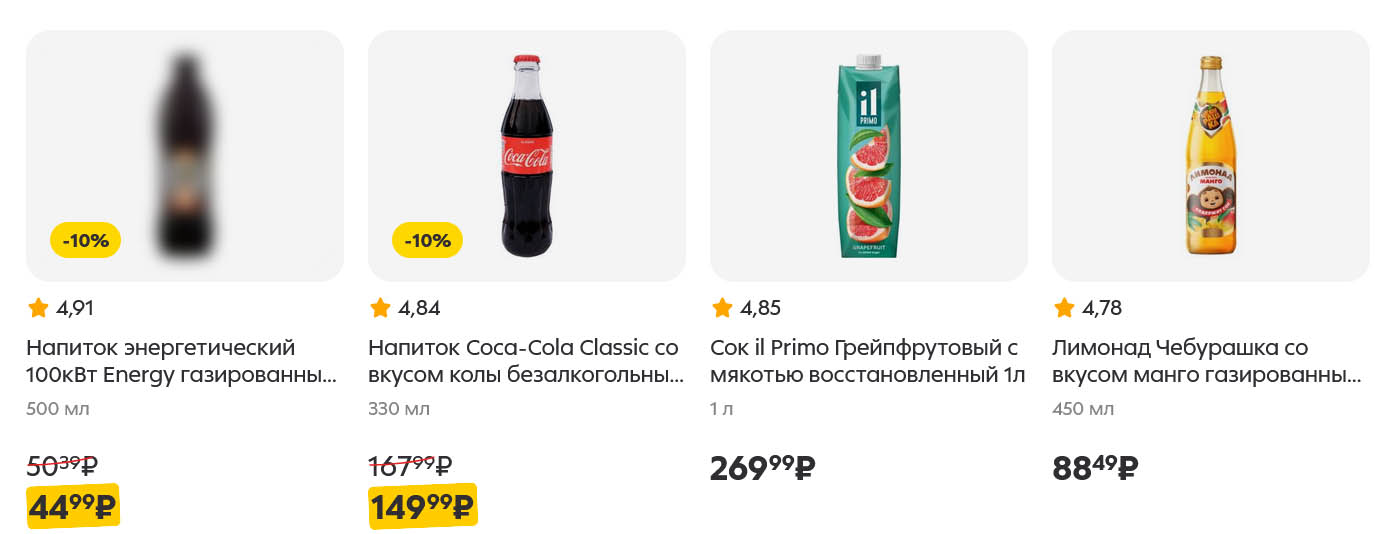Open the Напиток Coca-Cola Classic product title
The height and width of the screenshot is (534, 1386).
tap(523, 362)
